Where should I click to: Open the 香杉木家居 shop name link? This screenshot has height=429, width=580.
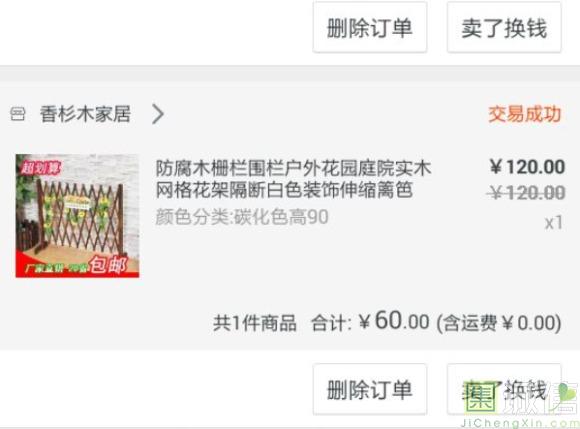coord(85,114)
